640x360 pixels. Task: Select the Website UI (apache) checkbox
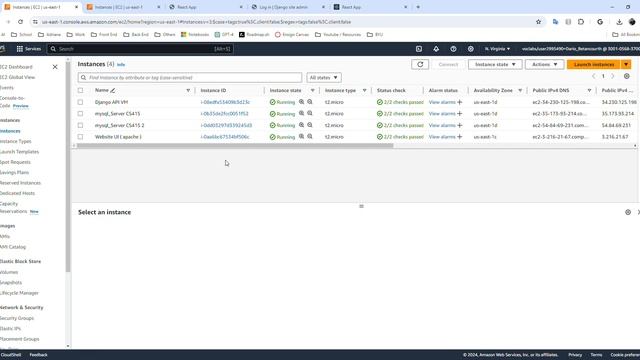point(80,137)
